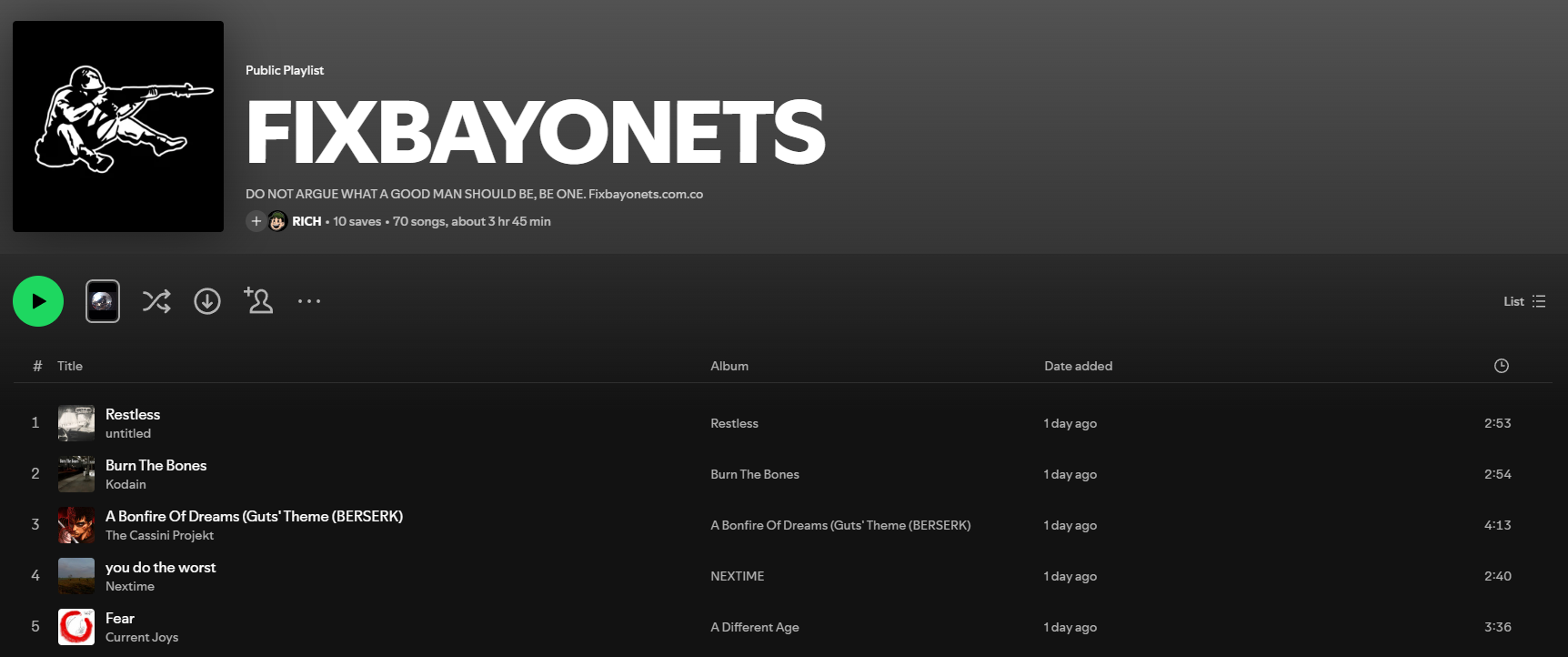
Task: Sort tracks by Album column header
Action: tap(729, 366)
